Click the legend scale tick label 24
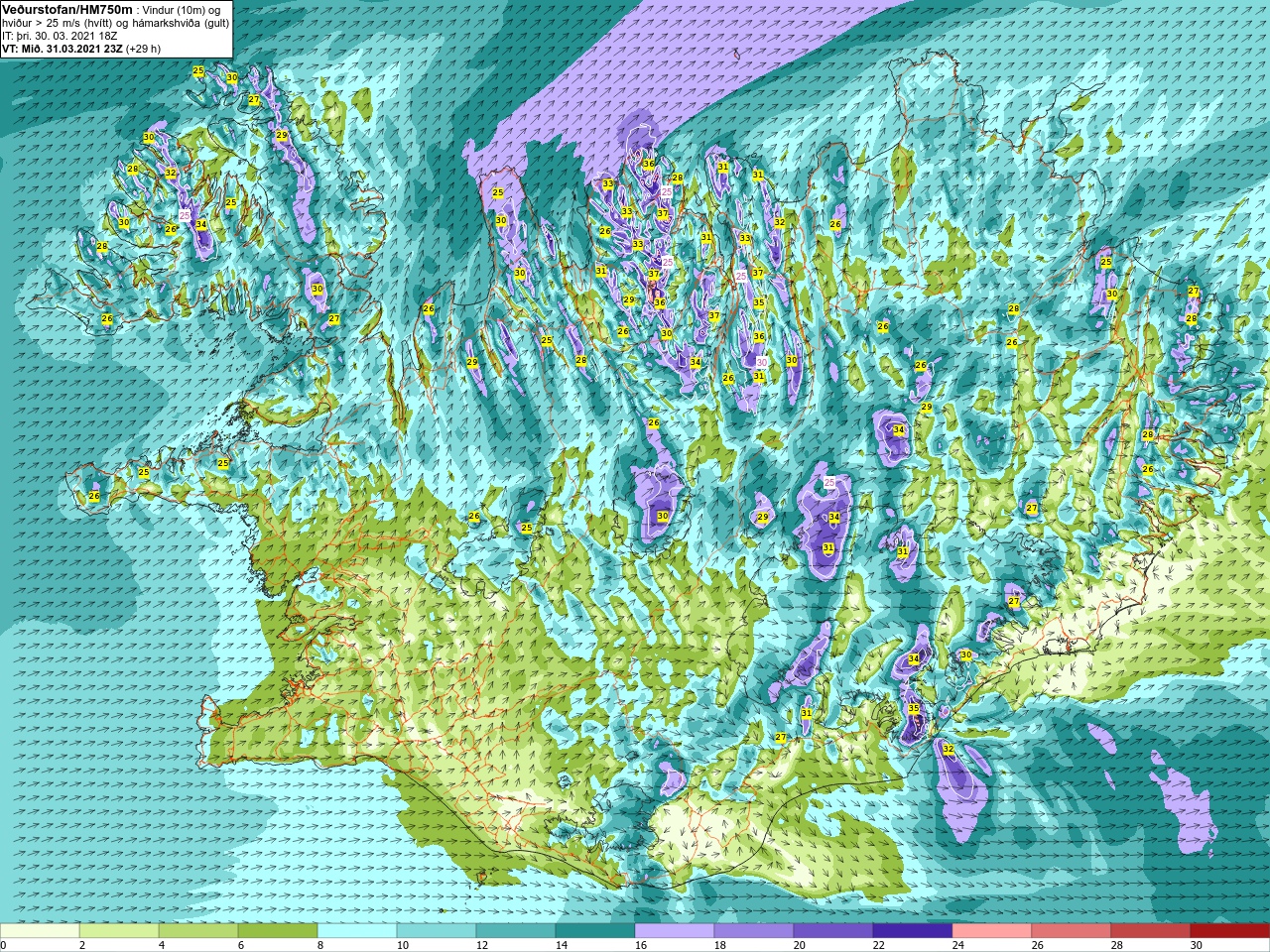Screen dimensions: 1270x952 click(957, 945)
